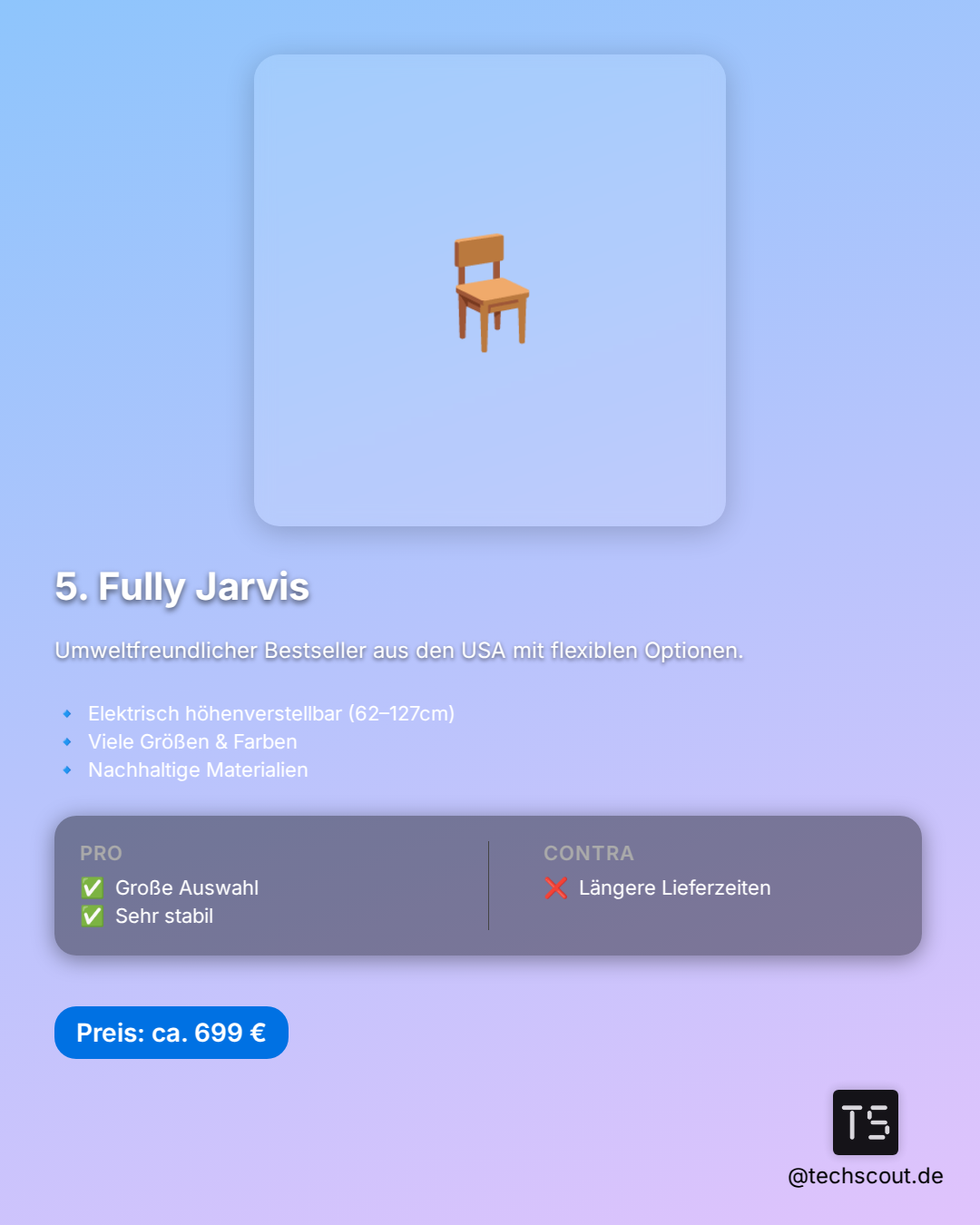Screen dimensions: 980x1225
Task: Click the vertical divider between PRO and CONTRA
Action: coord(488,886)
